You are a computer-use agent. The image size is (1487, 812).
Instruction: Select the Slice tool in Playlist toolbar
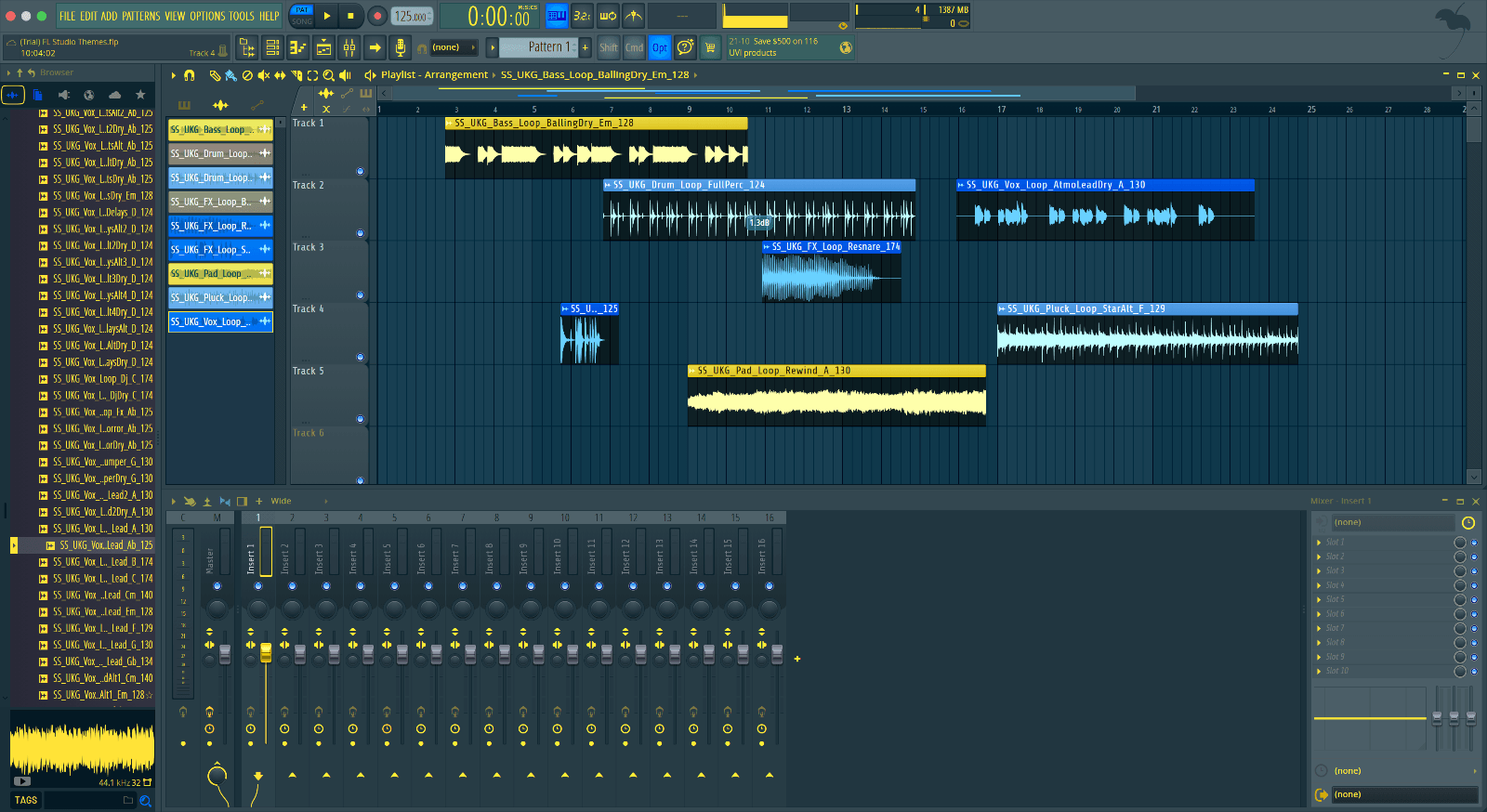pos(296,75)
